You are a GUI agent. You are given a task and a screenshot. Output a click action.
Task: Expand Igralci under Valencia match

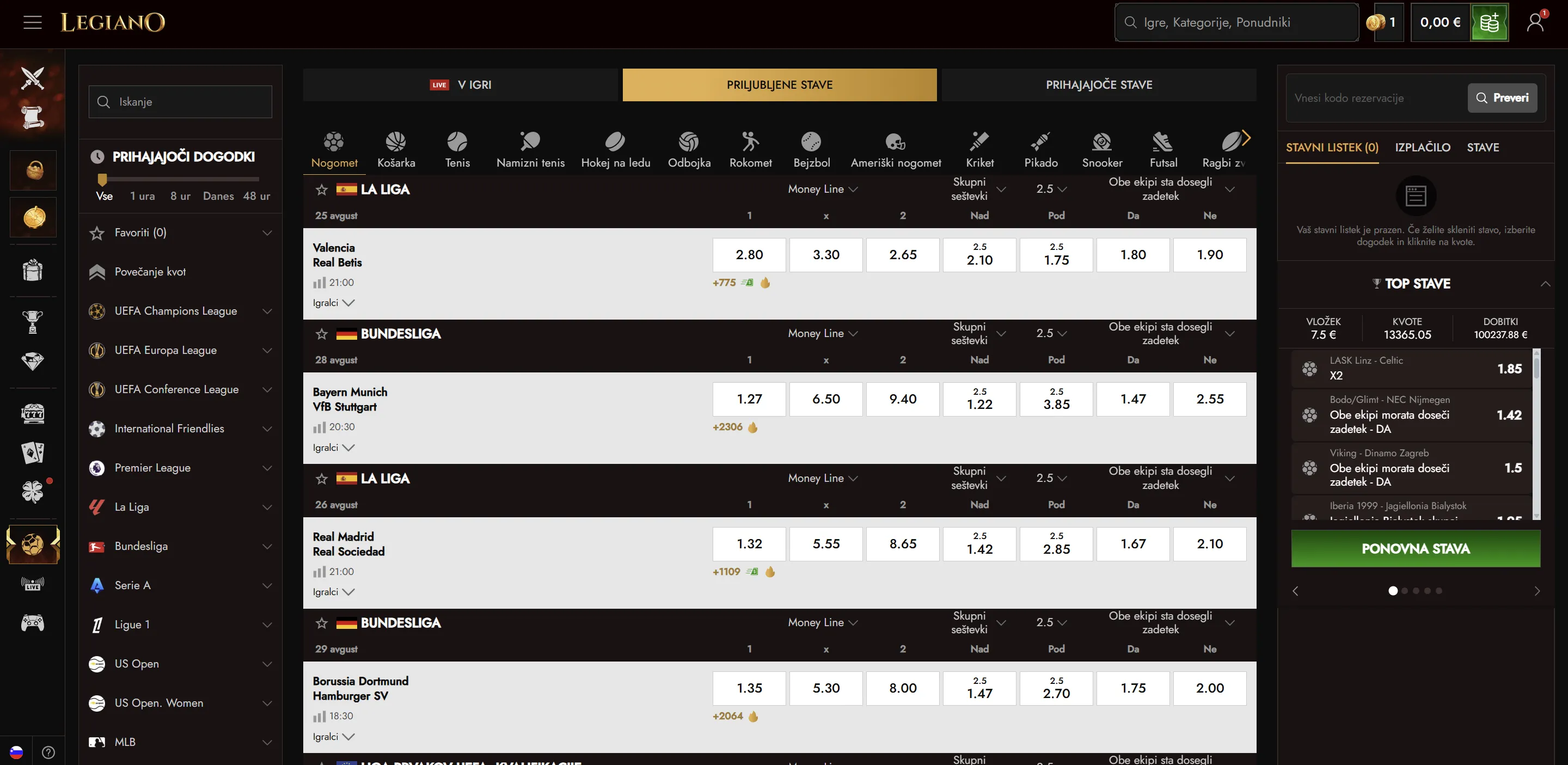click(x=334, y=303)
